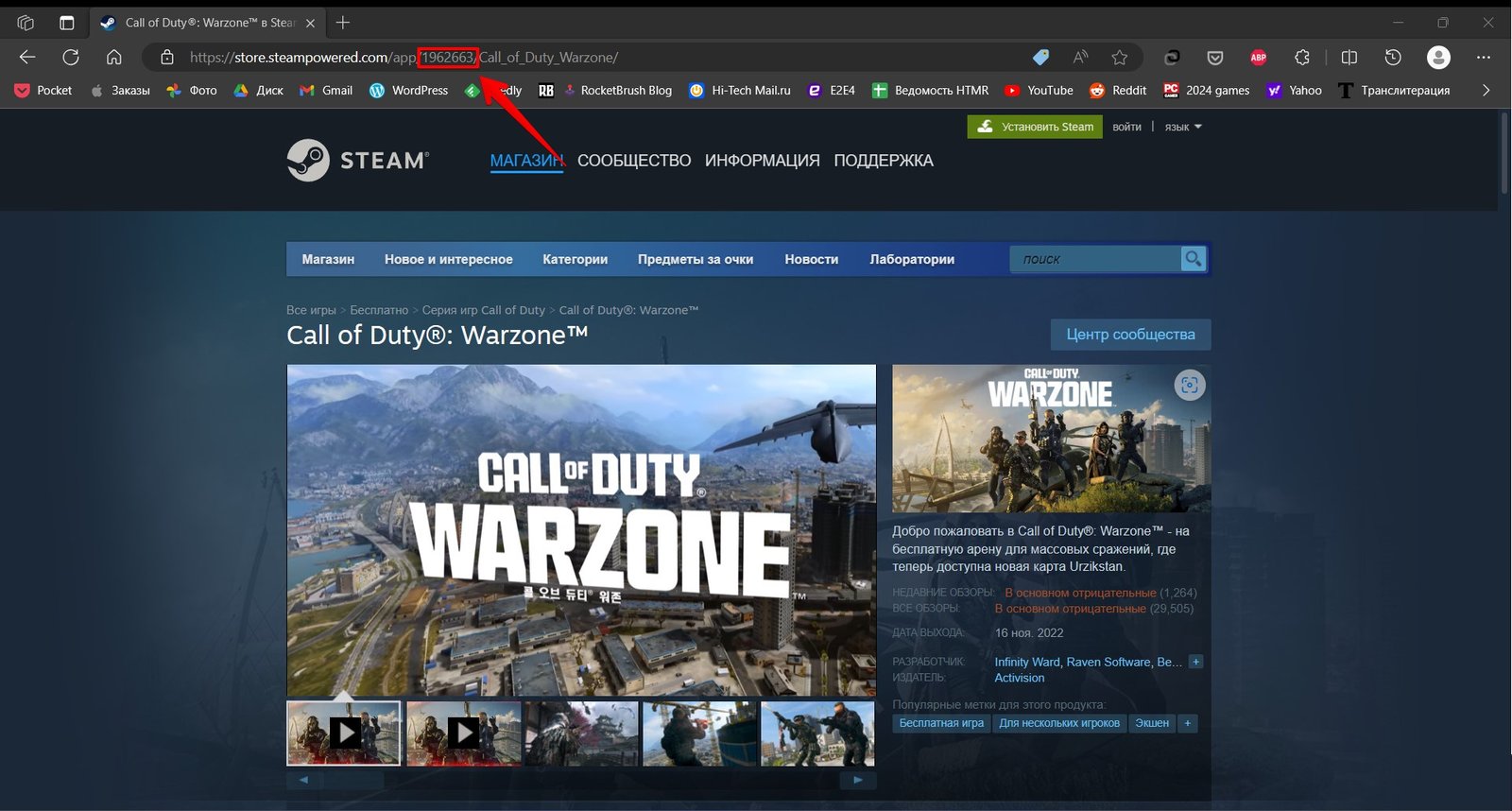Image resolution: width=1512 pixels, height=811 pixels.
Task: Open Лаборатории menu item
Action: [912, 259]
